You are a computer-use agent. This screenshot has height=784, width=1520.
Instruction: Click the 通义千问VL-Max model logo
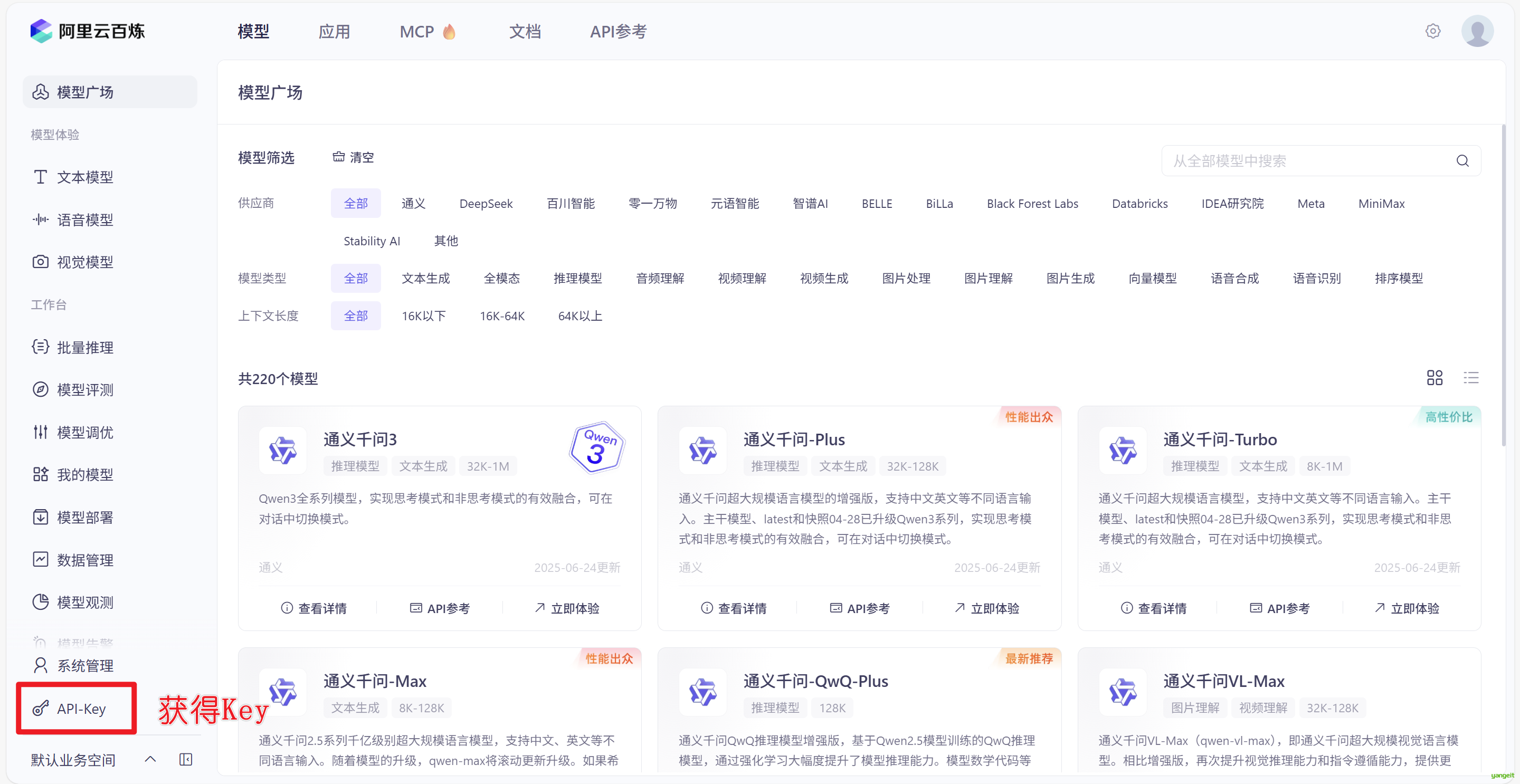[1122, 692]
